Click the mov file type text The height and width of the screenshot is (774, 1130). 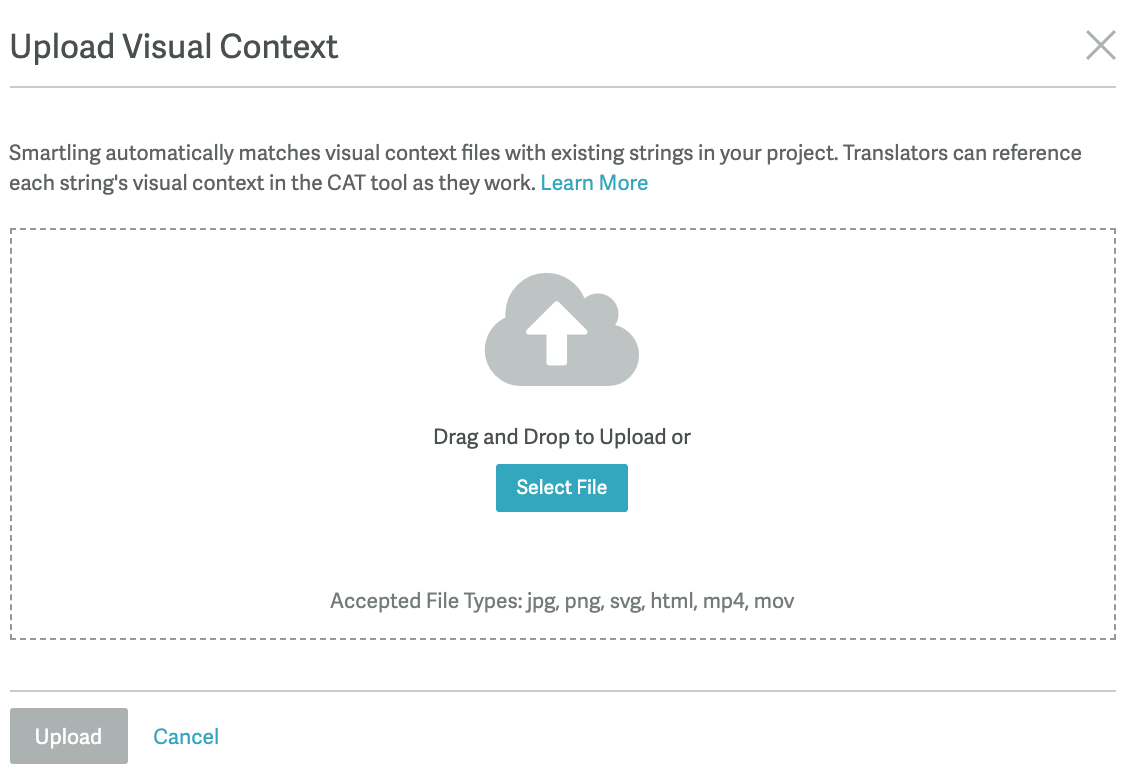(x=774, y=601)
